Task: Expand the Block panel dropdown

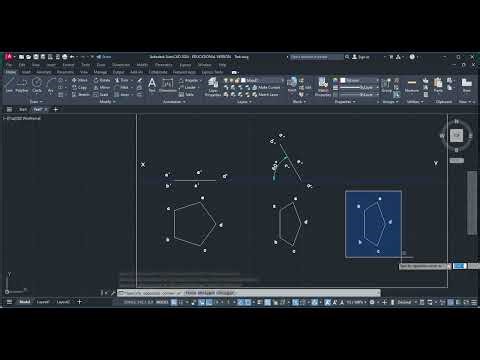Action: pos(299,102)
